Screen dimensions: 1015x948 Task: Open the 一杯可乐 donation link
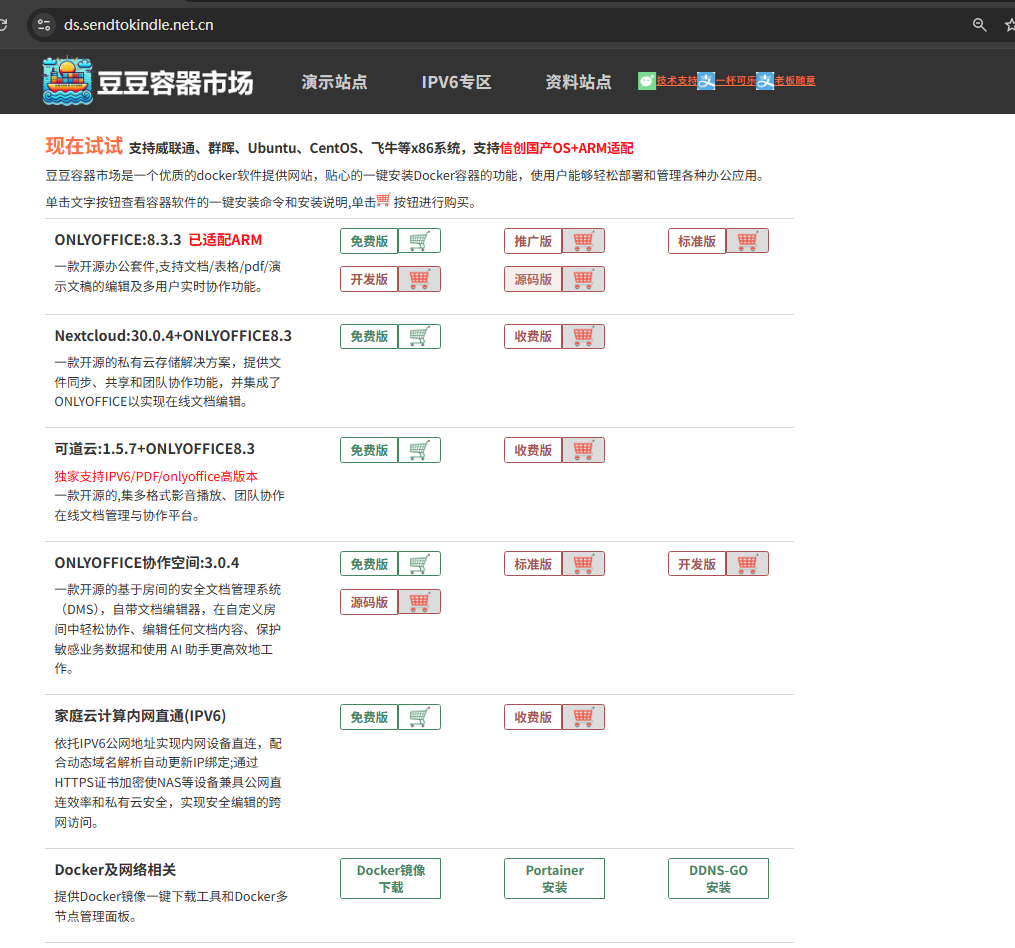point(735,81)
